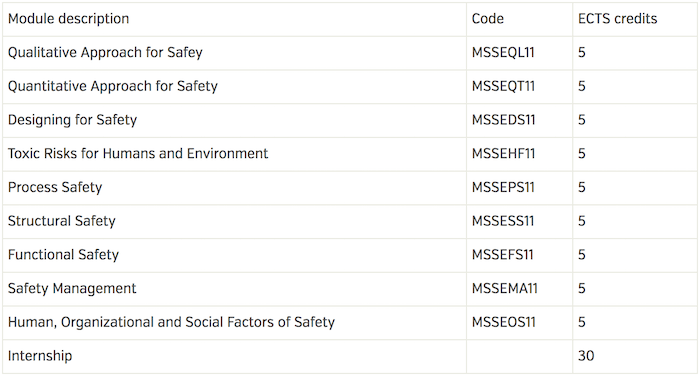700x376 pixels.
Task: Click the Code column header
Action: [488, 19]
